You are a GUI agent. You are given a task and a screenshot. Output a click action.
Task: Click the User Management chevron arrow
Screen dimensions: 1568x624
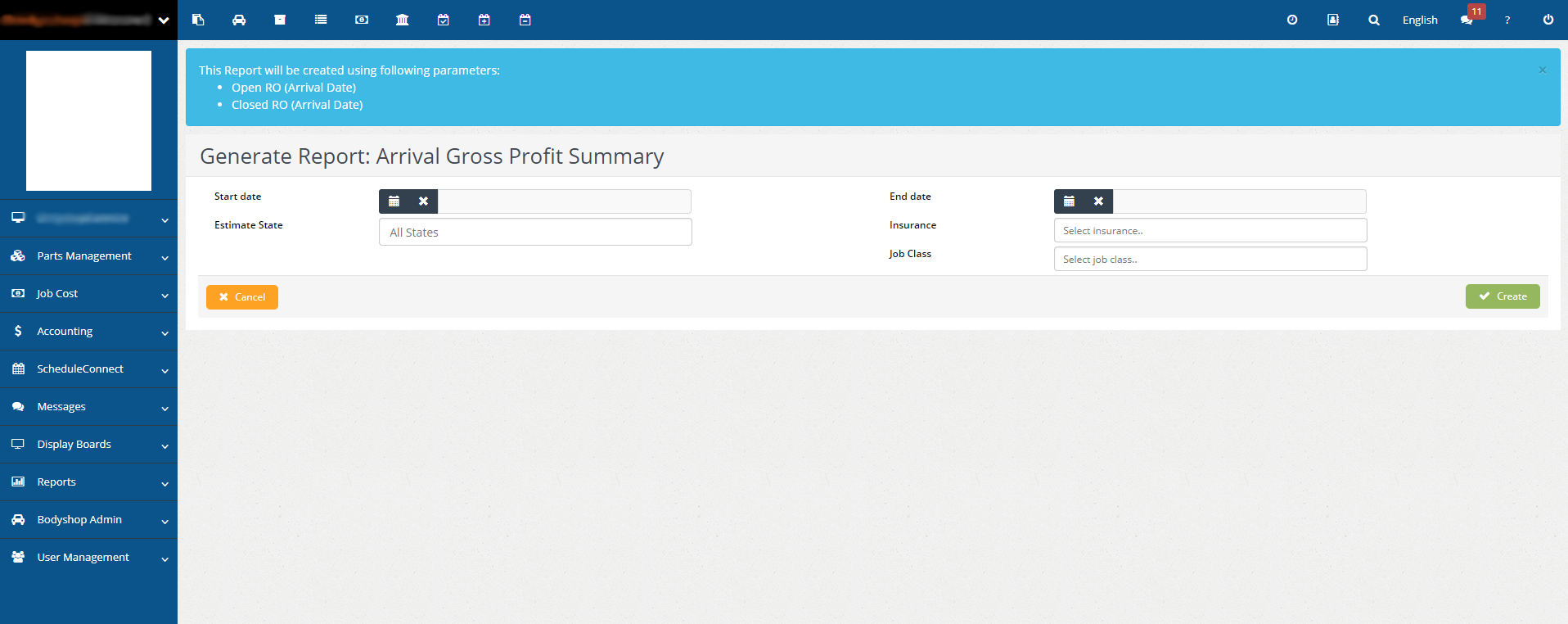(x=164, y=559)
